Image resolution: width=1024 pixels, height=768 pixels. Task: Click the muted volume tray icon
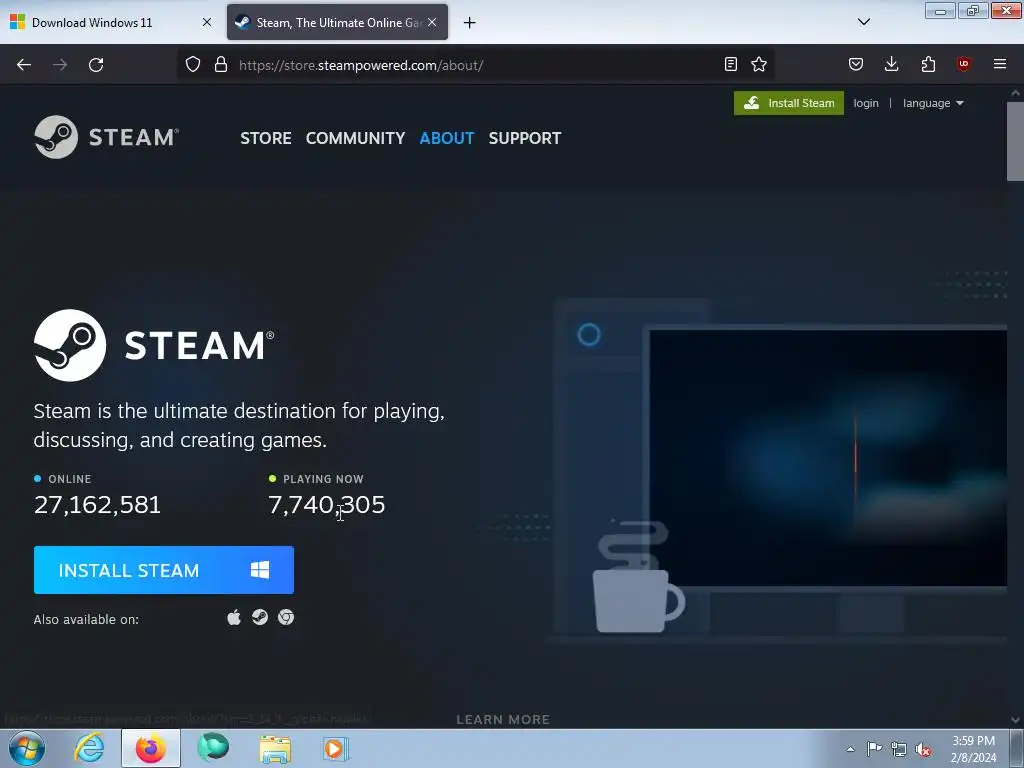tap(923, 749)
